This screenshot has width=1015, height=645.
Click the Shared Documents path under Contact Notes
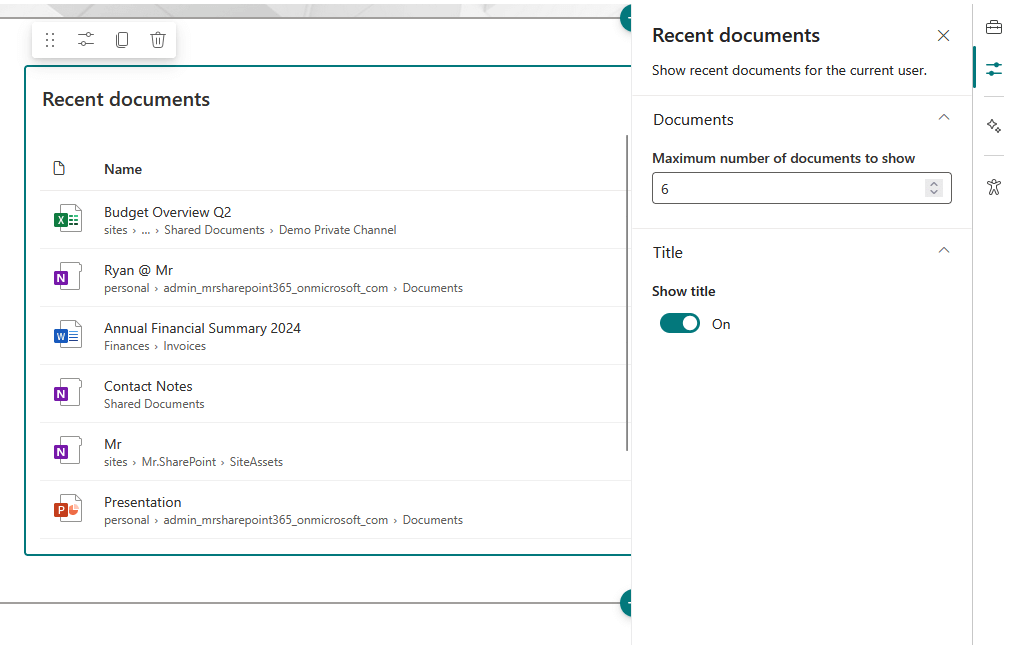pyautogui.click(x=154, y=403)
